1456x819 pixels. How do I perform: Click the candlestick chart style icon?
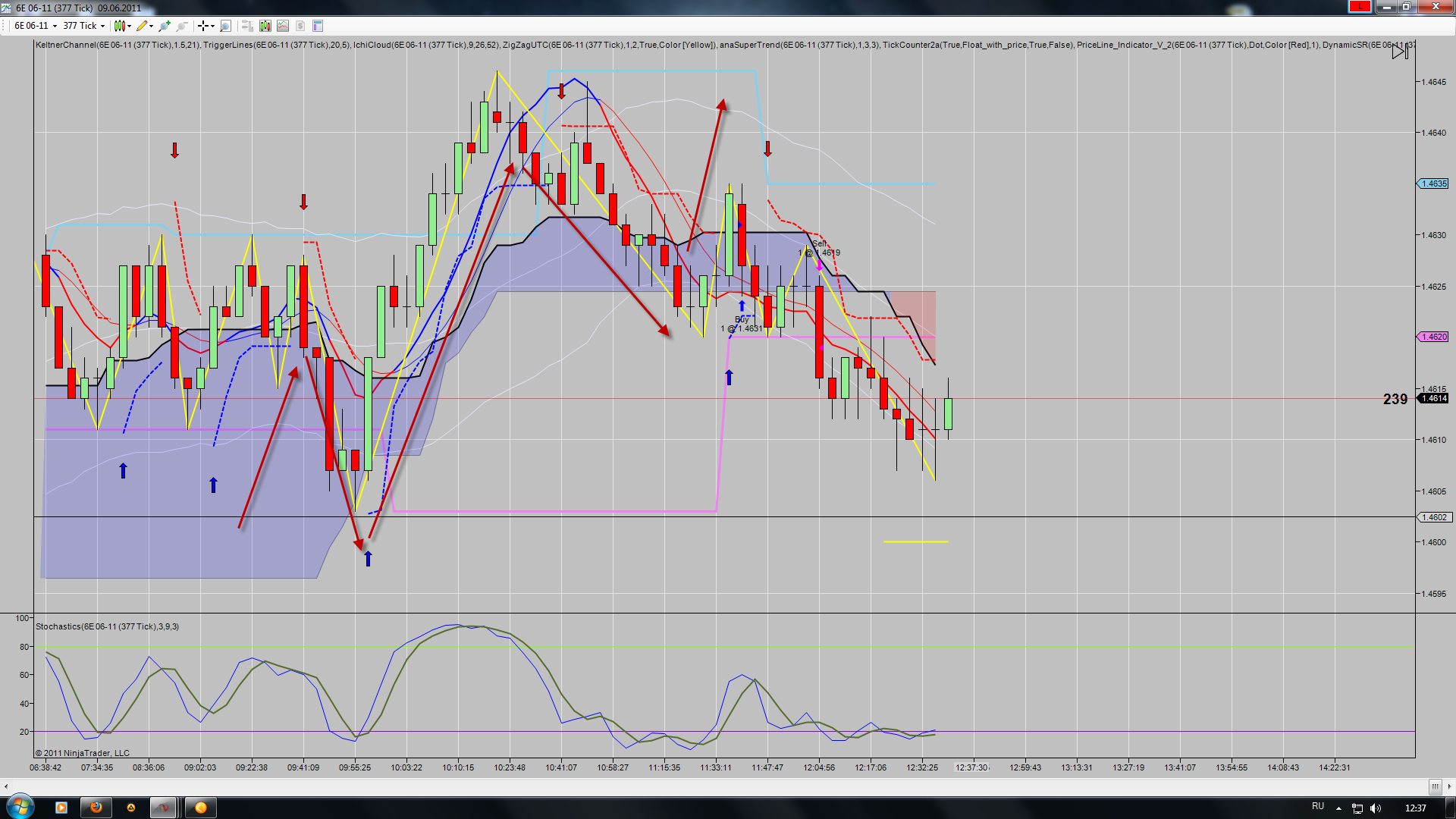pyautogui.click(x=119, y=26)
